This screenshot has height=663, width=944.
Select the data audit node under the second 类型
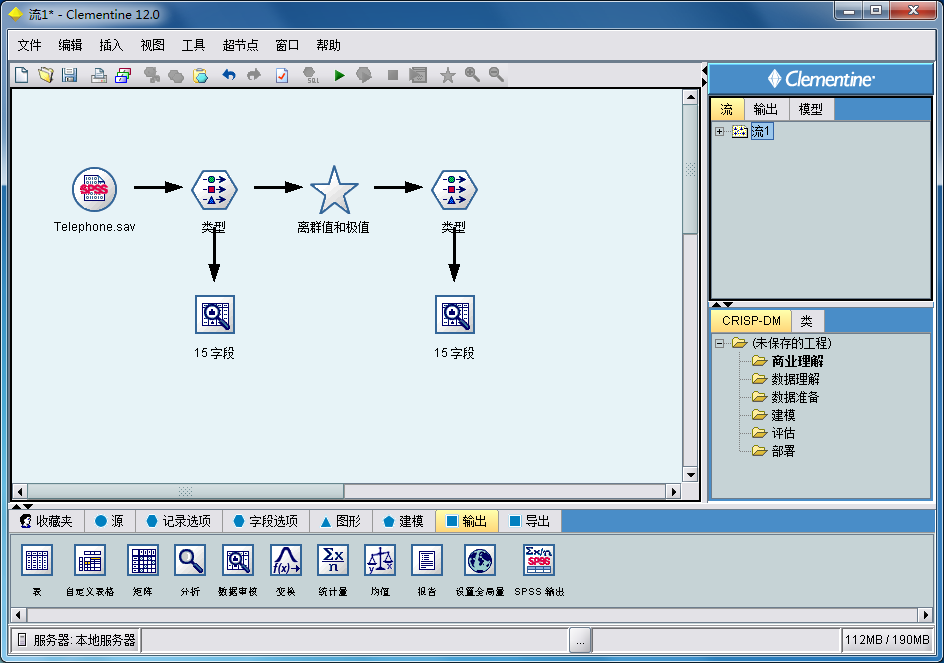tap(455, 314)
